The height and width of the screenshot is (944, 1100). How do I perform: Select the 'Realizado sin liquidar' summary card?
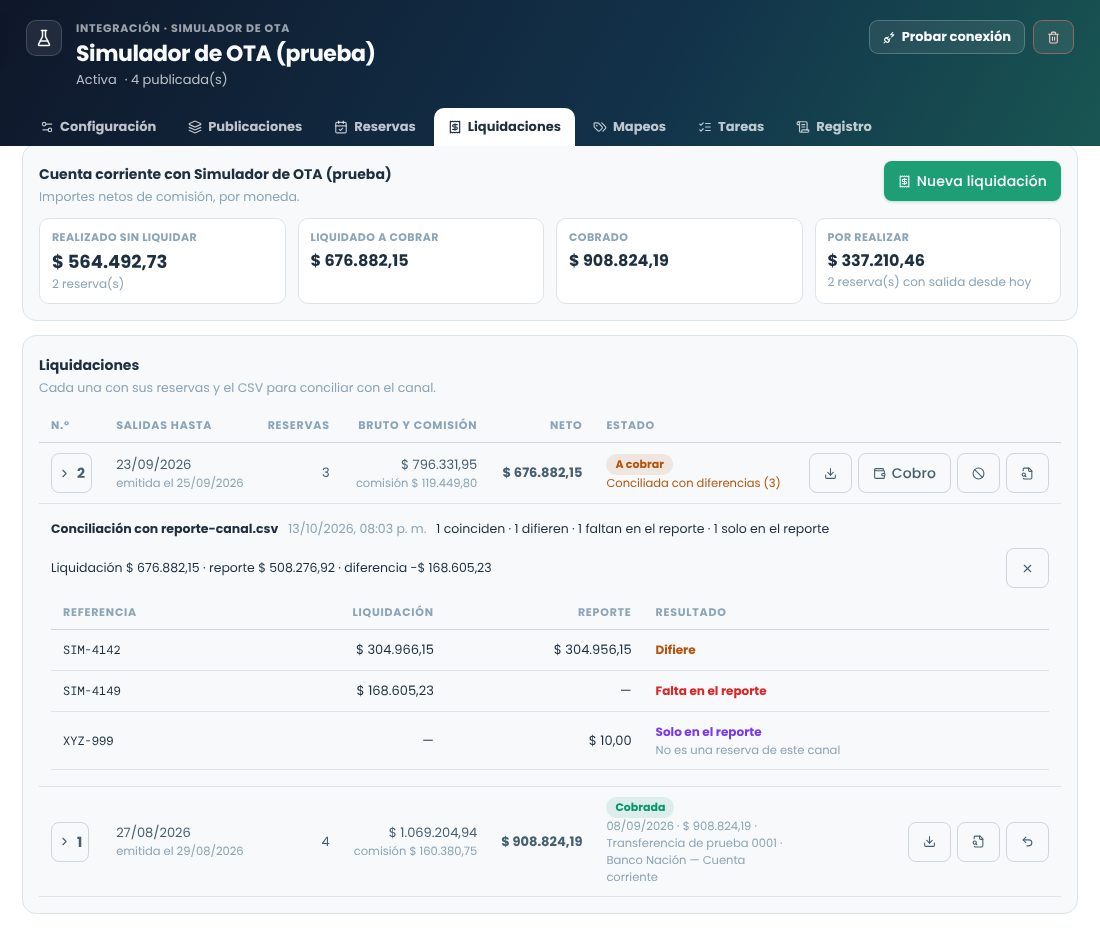[x=162, y=261]
